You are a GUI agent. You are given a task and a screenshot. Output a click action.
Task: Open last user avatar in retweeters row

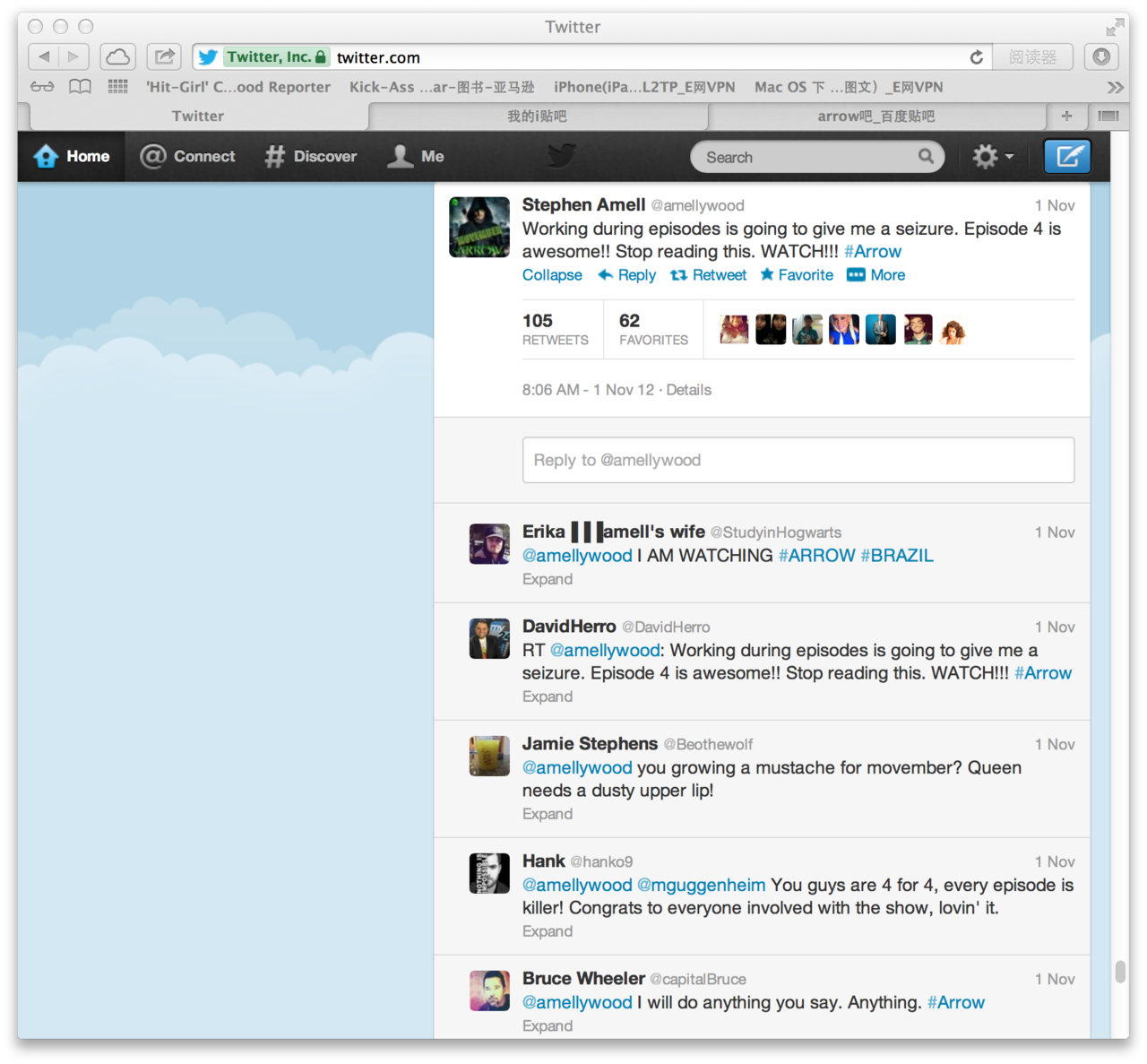pos(953,330)
